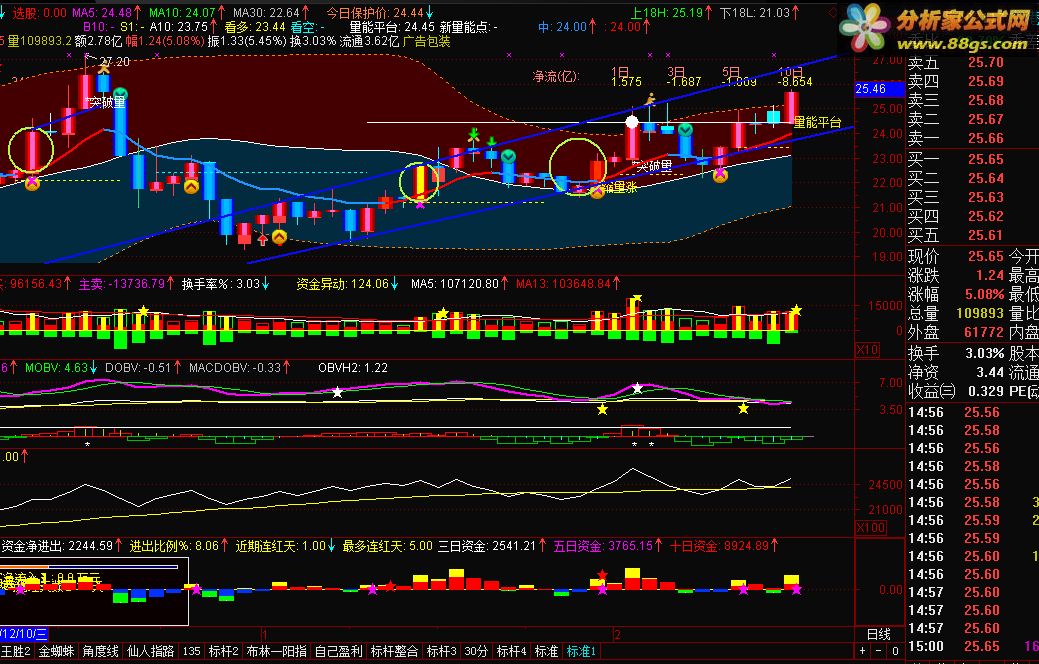Switch to the 标杆2 tab
Image resolution: width=1039 pixels, height=664 pixels.
pyautogui.click(x=223, y=651)
